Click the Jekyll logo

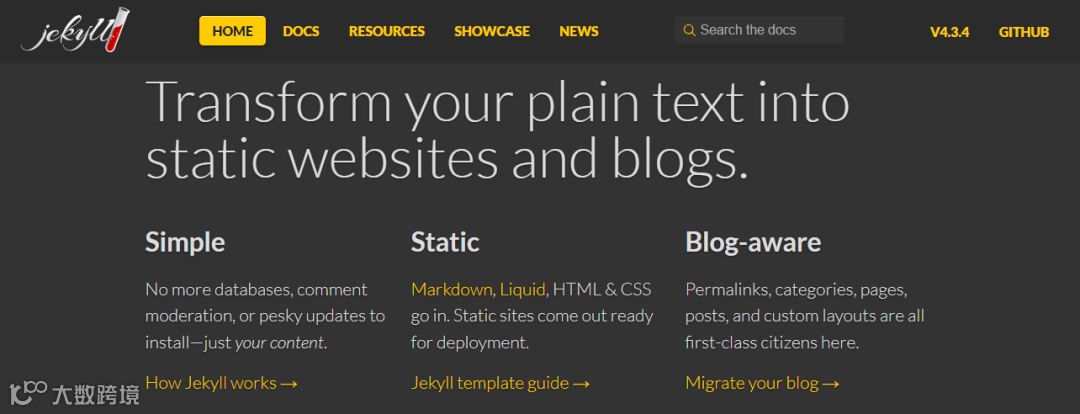pyautogui.click(x=76, y=30)
